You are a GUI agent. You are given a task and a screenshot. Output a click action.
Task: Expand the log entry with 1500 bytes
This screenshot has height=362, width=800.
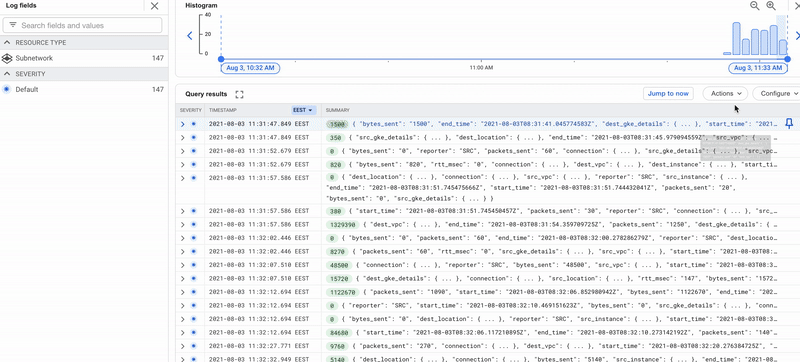pos(183,124)
